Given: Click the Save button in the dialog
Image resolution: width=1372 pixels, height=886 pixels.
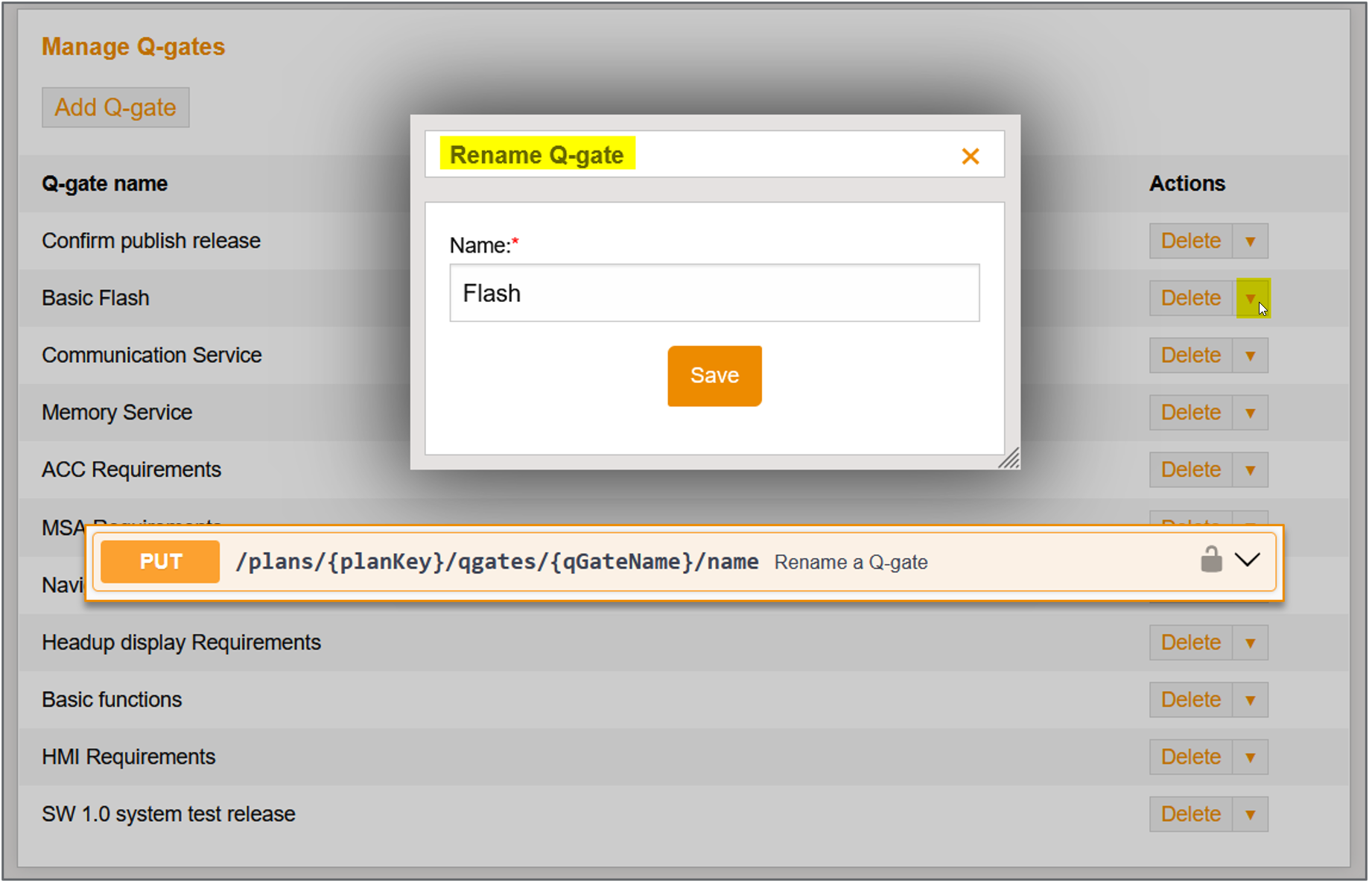Looking at the screenshot, I should (714, 376).
